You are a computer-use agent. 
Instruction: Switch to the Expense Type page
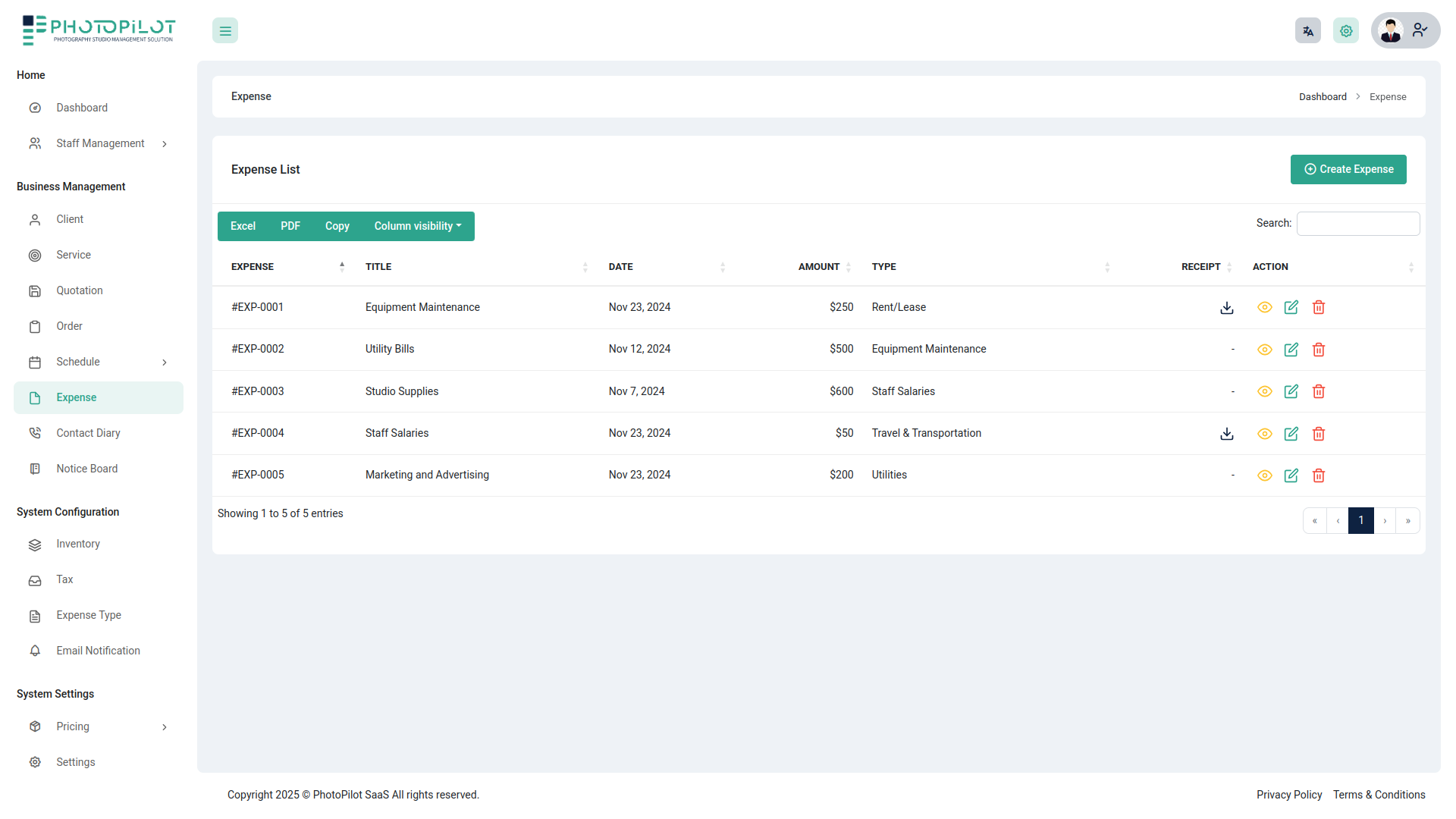[88, 615]
